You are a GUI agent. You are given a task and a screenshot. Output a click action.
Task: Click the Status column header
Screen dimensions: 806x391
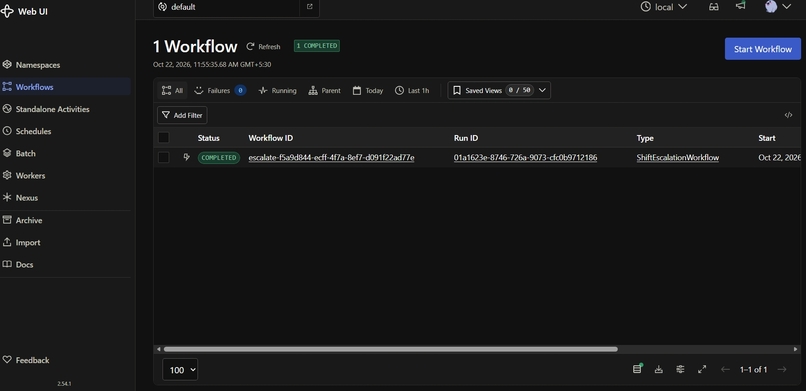pos(209,138)
